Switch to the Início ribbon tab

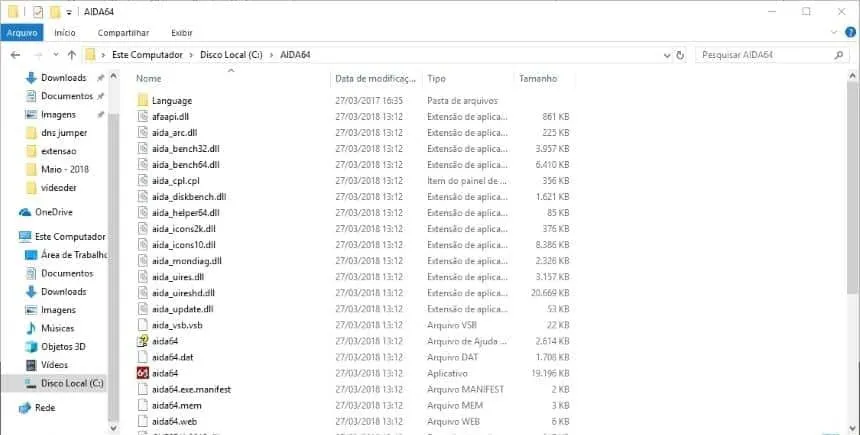[x=65, y=33]
